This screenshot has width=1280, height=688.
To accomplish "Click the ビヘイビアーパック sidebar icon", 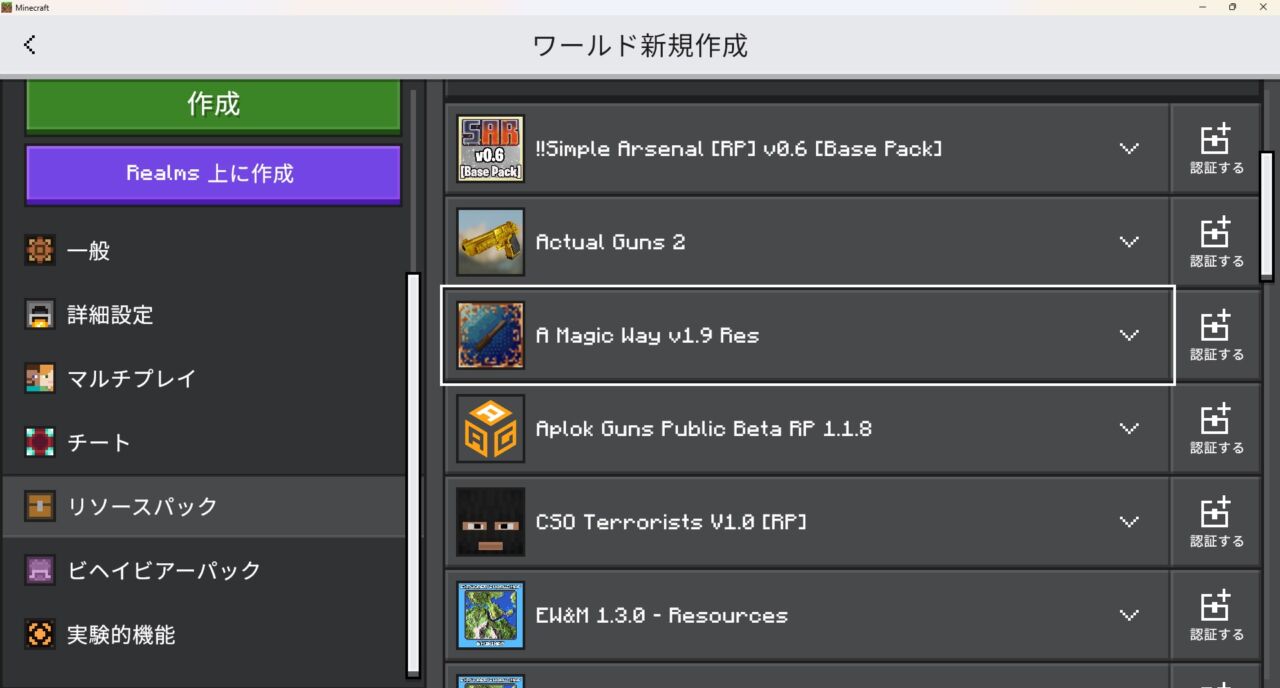I will [x=40, y=570].
